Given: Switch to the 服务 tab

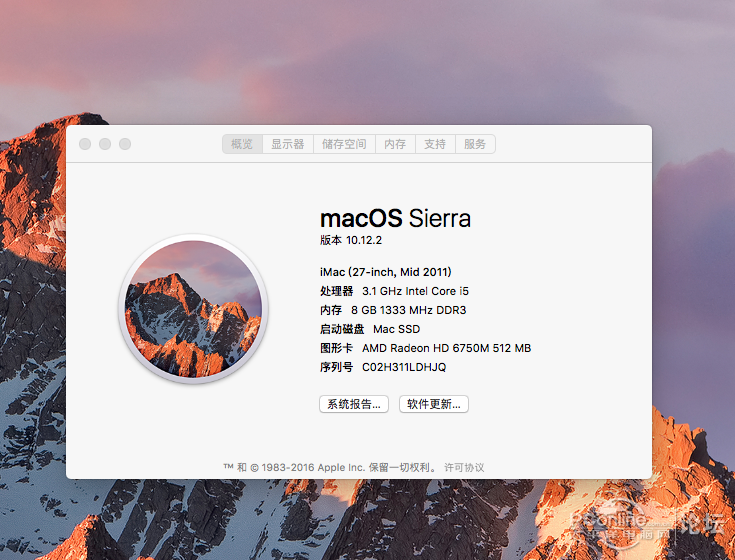Looking at the screenshot, I should coord(475,144).
